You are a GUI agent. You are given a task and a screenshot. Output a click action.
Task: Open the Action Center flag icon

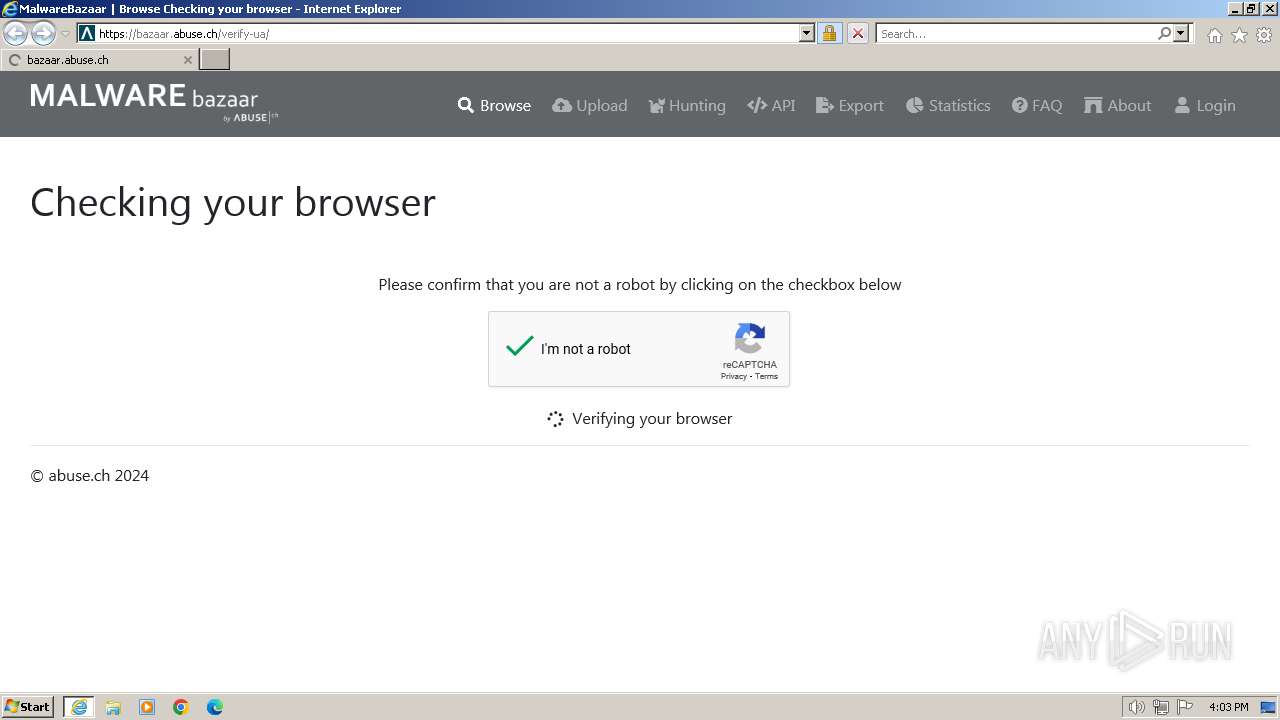tap(1185, 707)
